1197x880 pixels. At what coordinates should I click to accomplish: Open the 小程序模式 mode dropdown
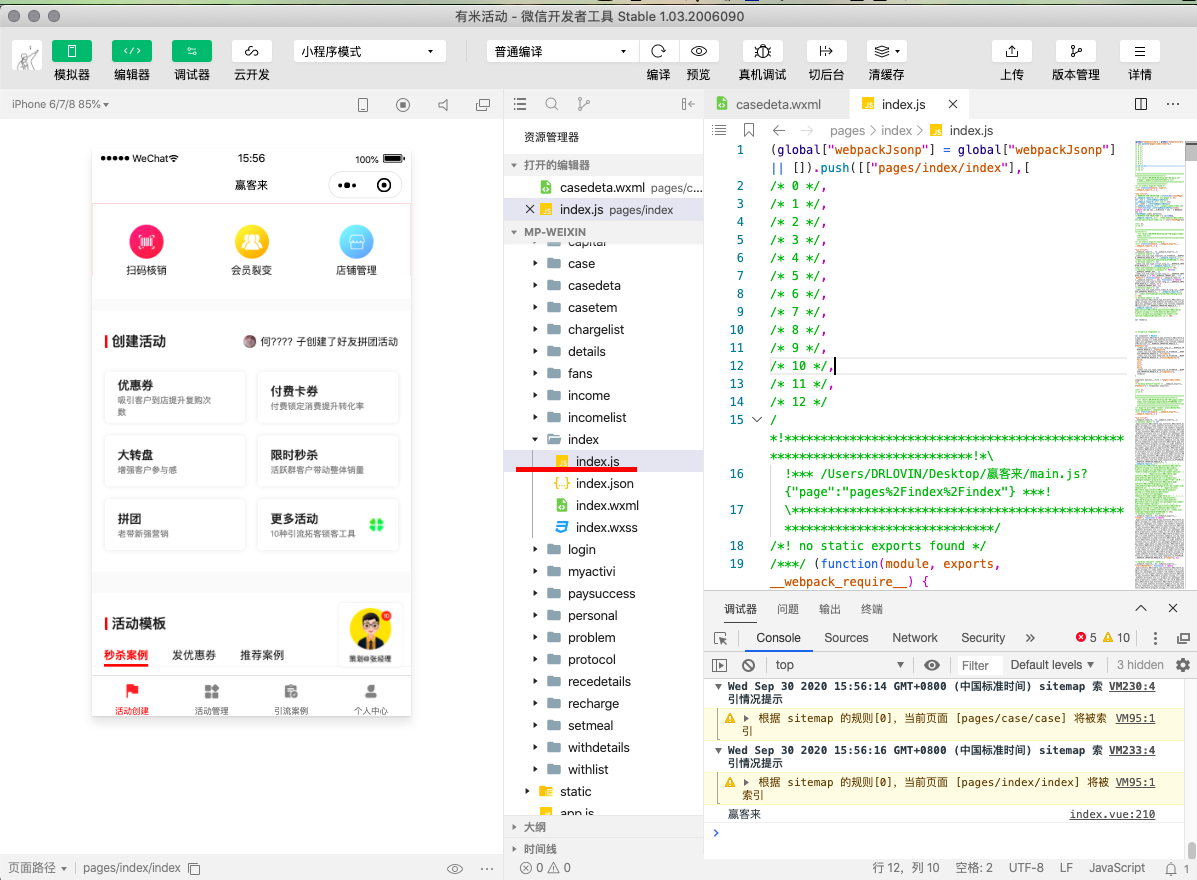[x=368, y=51]
